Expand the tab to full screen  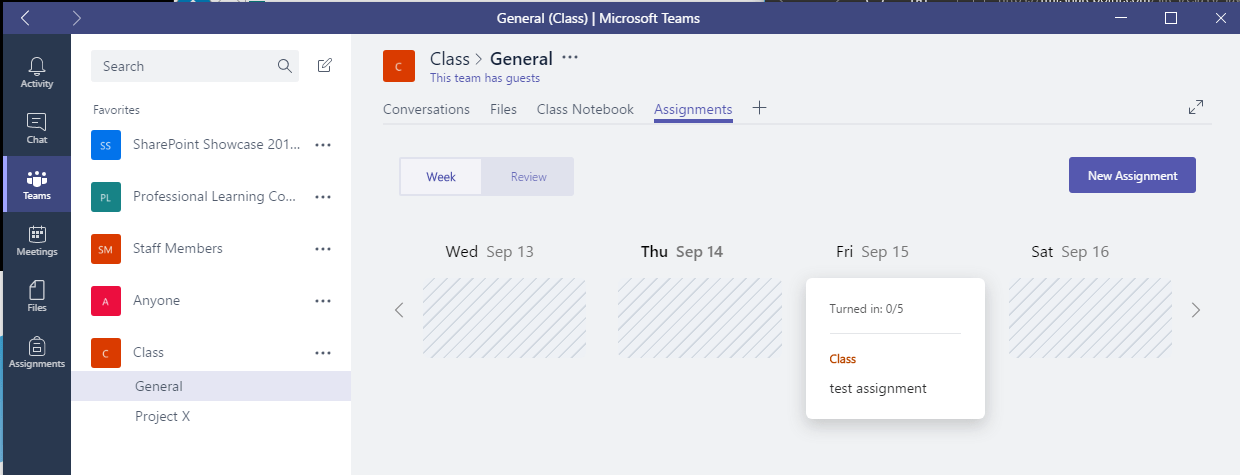click(x=1196, y=107)
